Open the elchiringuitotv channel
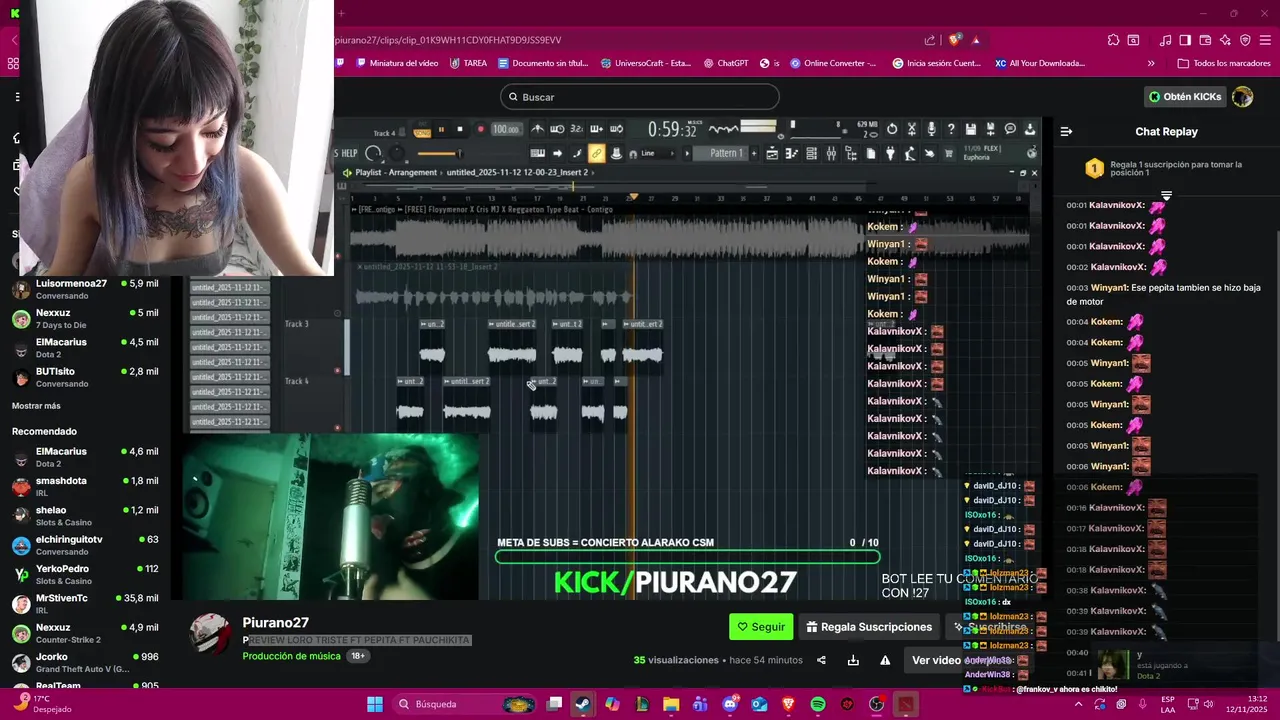The height and width of the screenshot is (720, 1280). point(85,545)
